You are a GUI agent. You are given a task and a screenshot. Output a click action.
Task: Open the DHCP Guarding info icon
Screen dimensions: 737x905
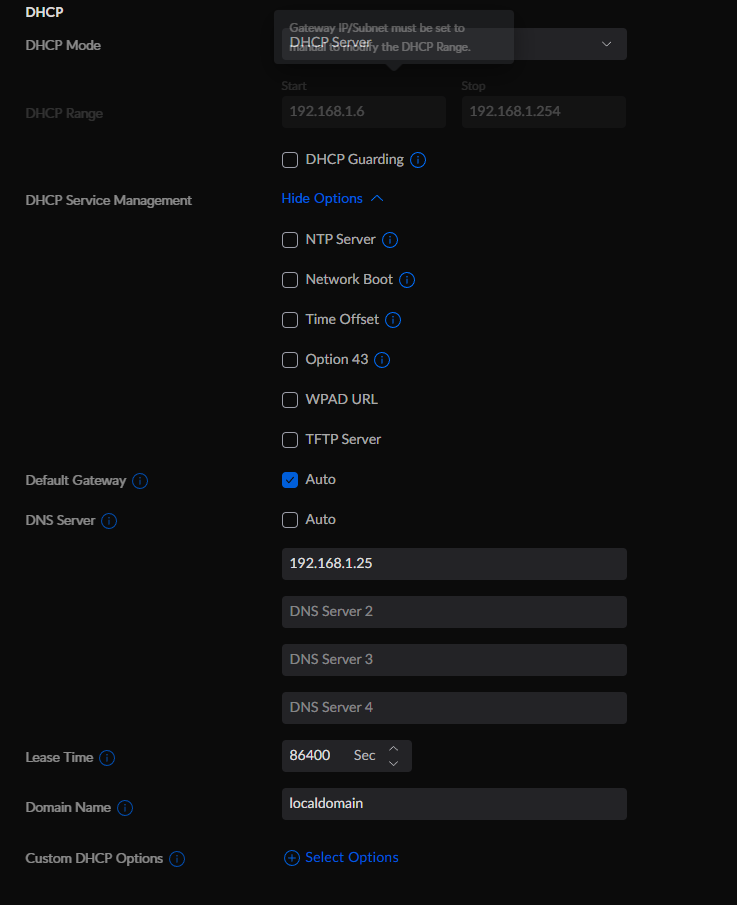[418, 160]
